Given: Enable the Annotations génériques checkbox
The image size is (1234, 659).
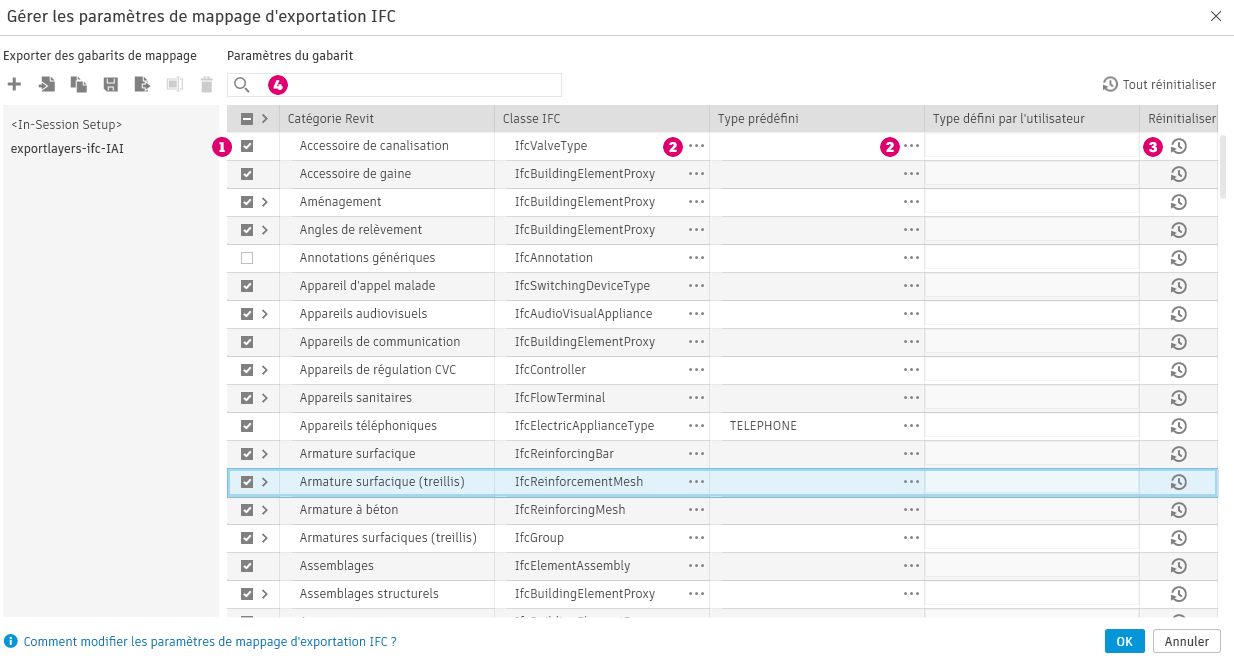Looking at the screenshot, I should (x=247, y=258).
